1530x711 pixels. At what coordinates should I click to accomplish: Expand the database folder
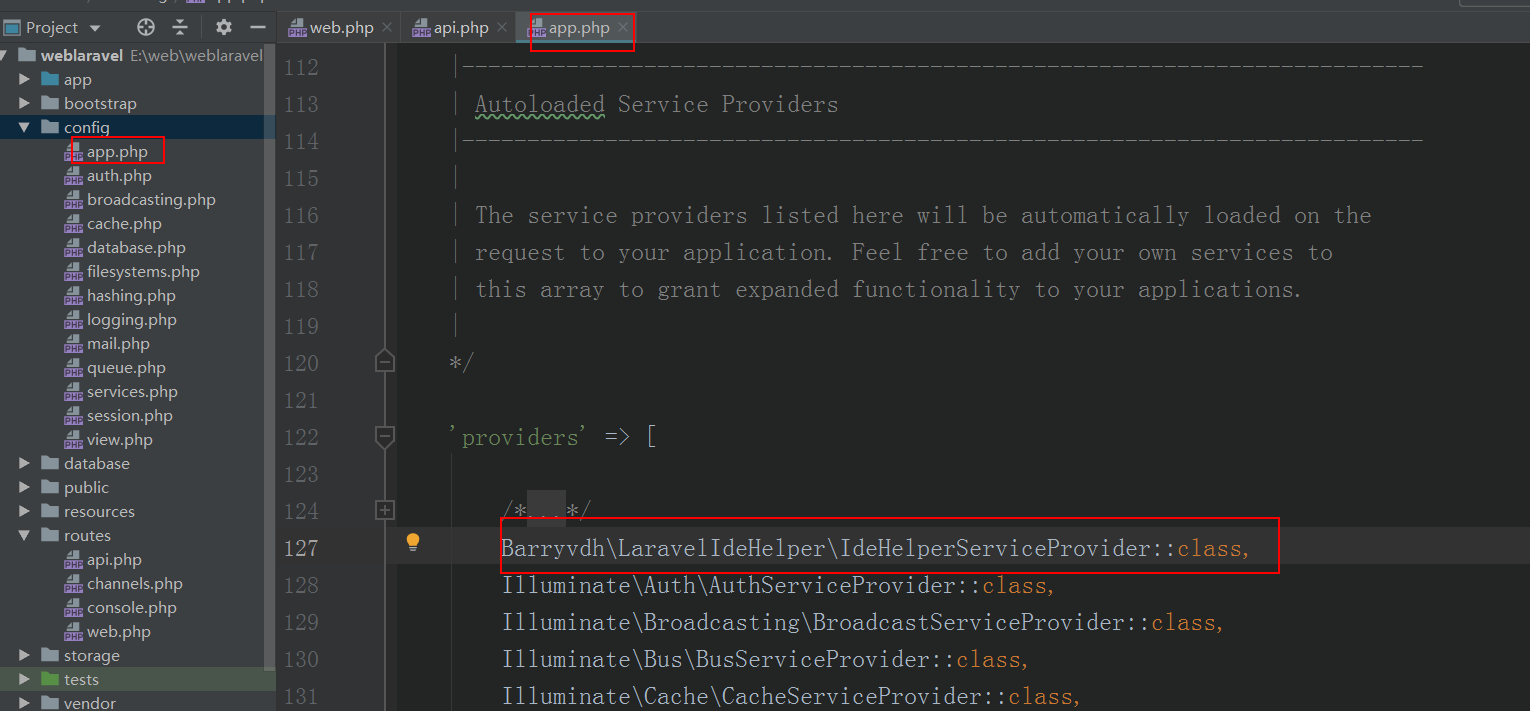coord(25,464)
